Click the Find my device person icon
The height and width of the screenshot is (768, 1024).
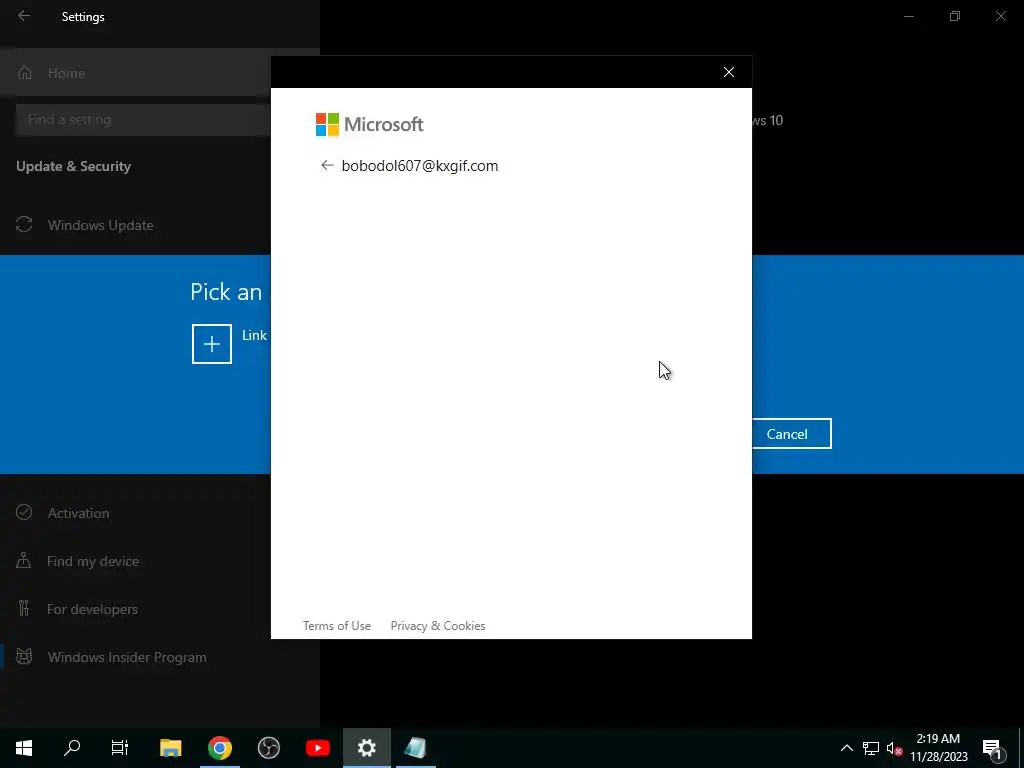[x=24, y=560]
